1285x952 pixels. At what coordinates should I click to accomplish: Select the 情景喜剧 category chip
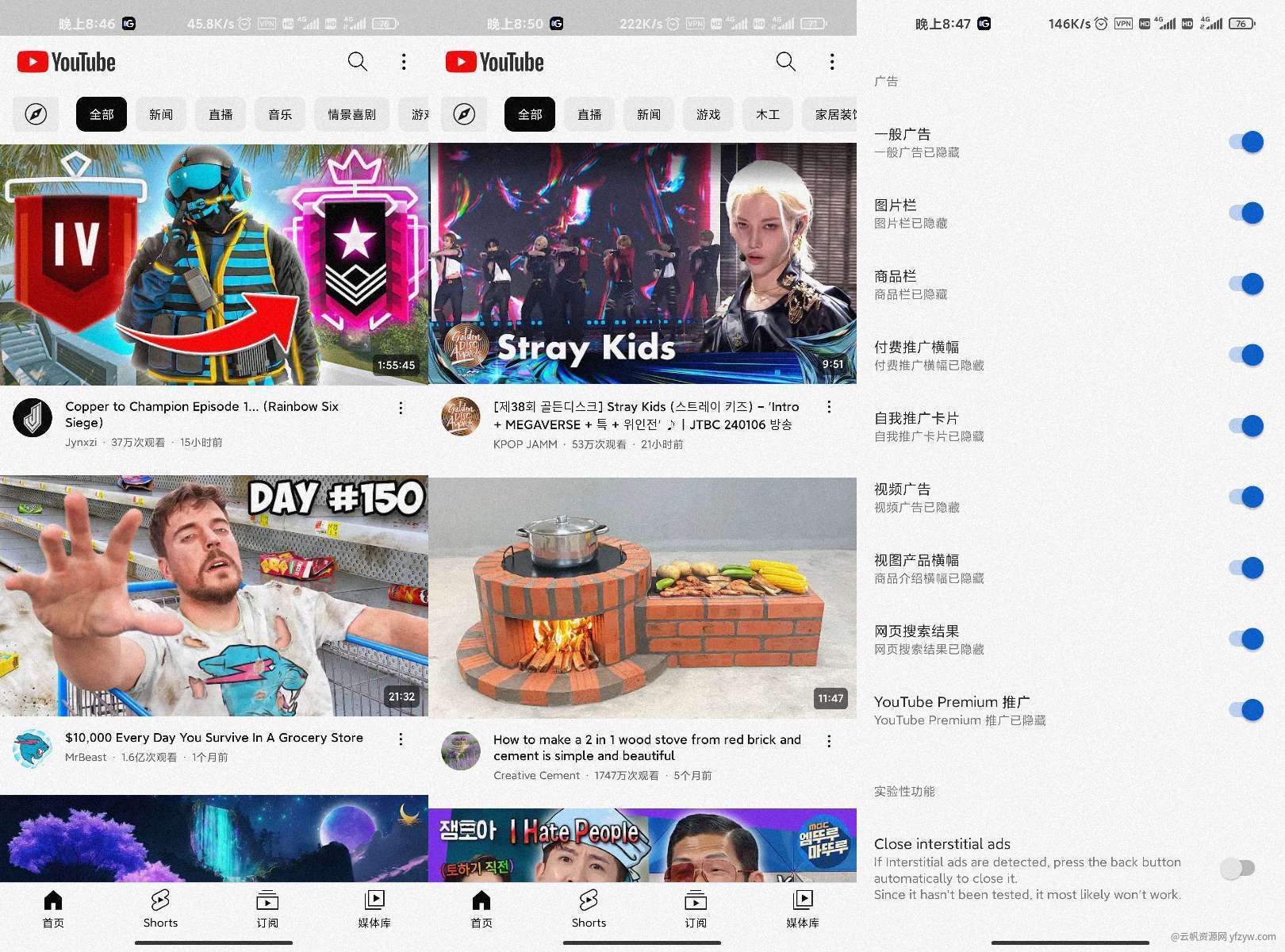point(352,114)
